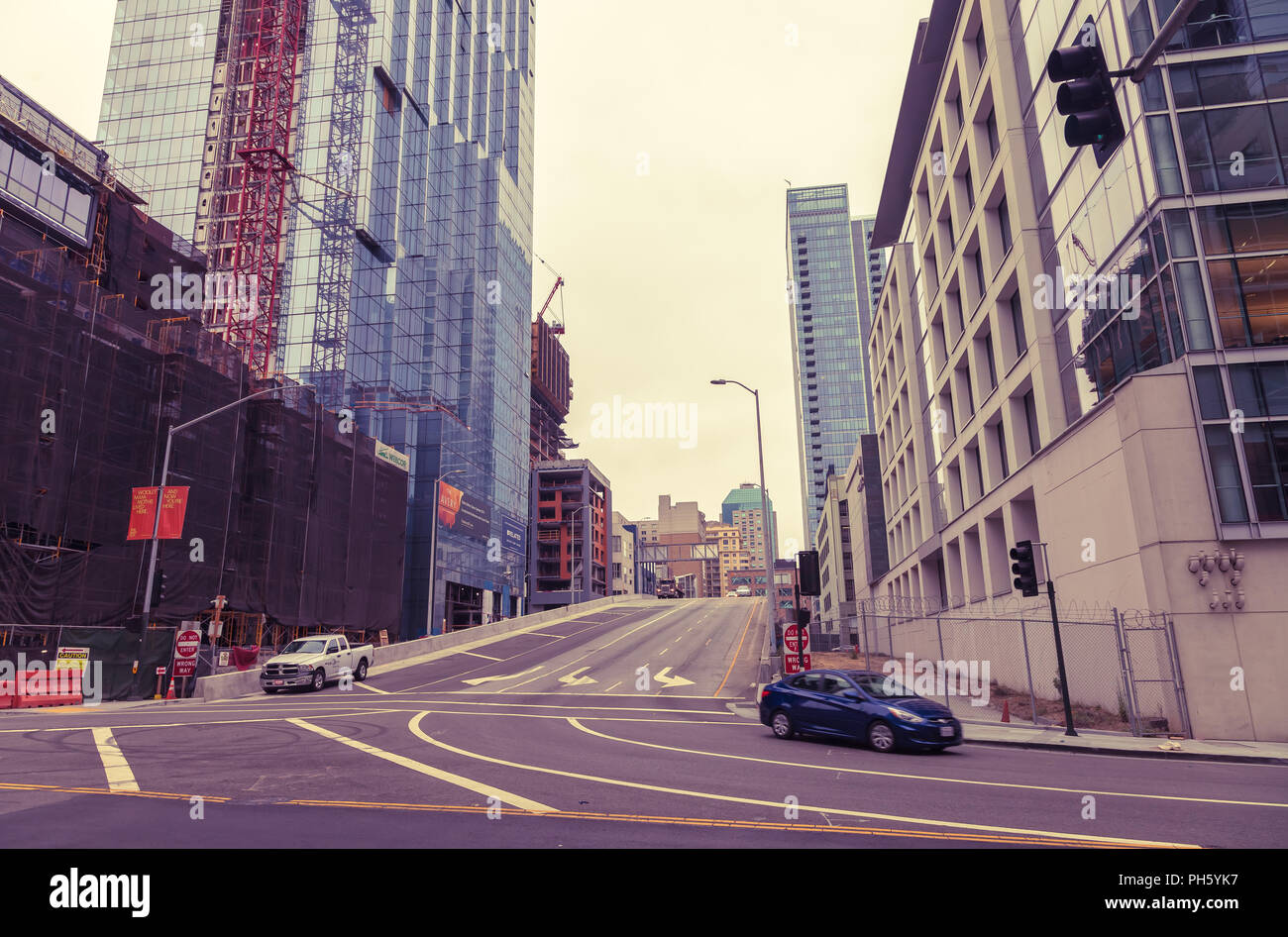Screen dimensions: 1288x937
Task: Click the wall-mounted standpipe connections
Action: coord(1218,578)
